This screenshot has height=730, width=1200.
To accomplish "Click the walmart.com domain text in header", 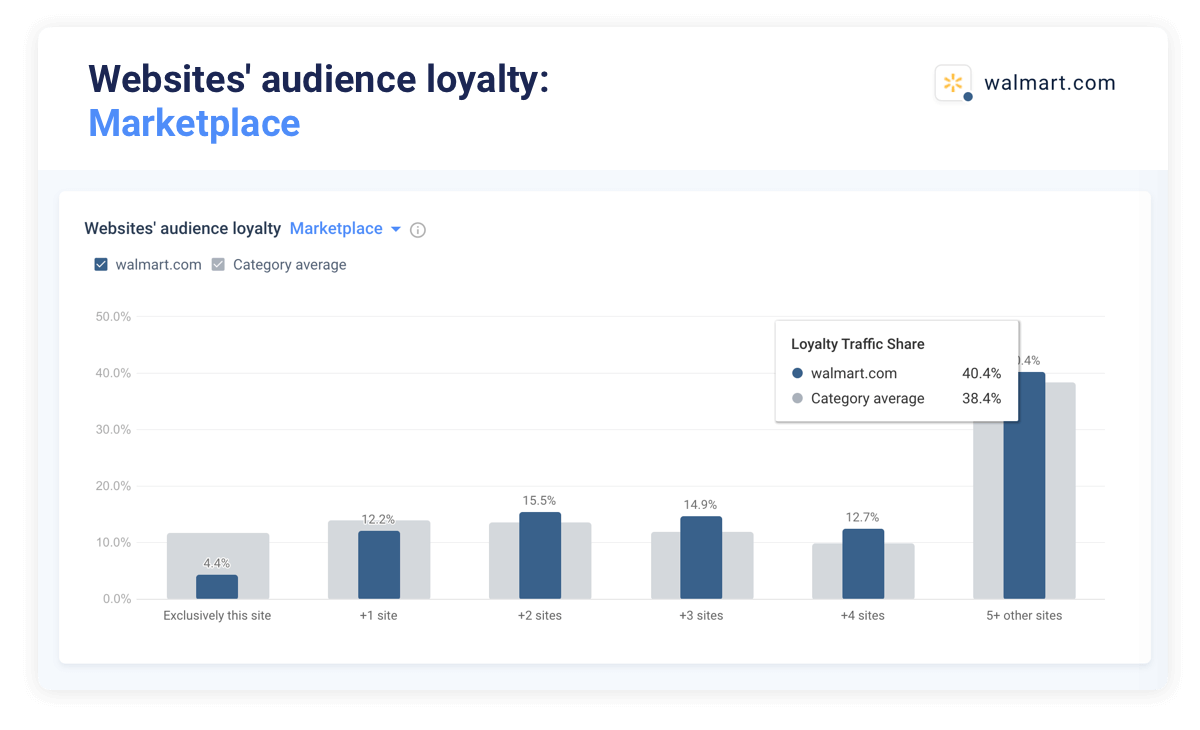I will pos(1049,83).
